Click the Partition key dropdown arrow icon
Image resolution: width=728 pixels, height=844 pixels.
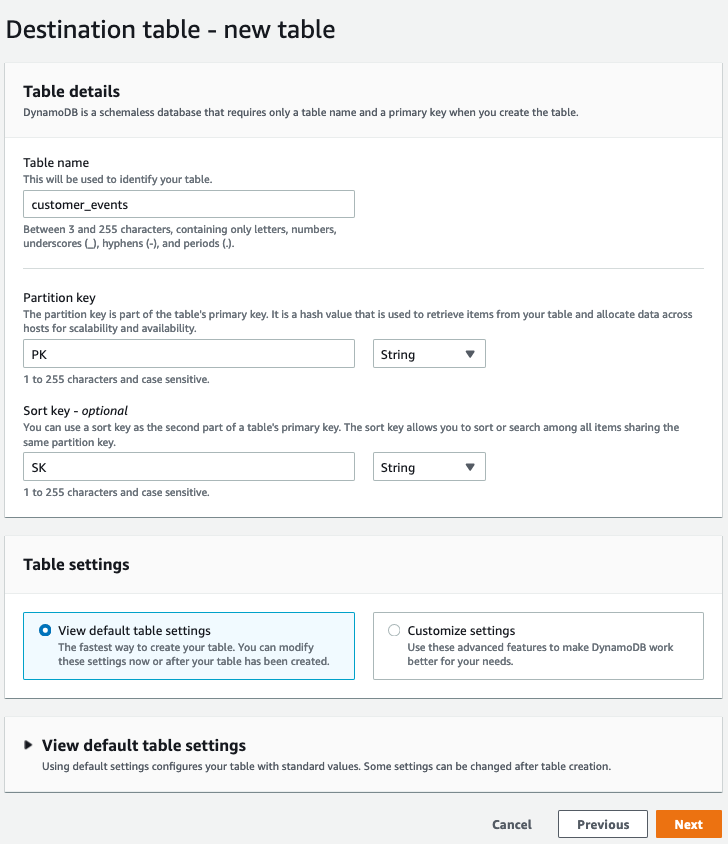click(x=470, y=354)
